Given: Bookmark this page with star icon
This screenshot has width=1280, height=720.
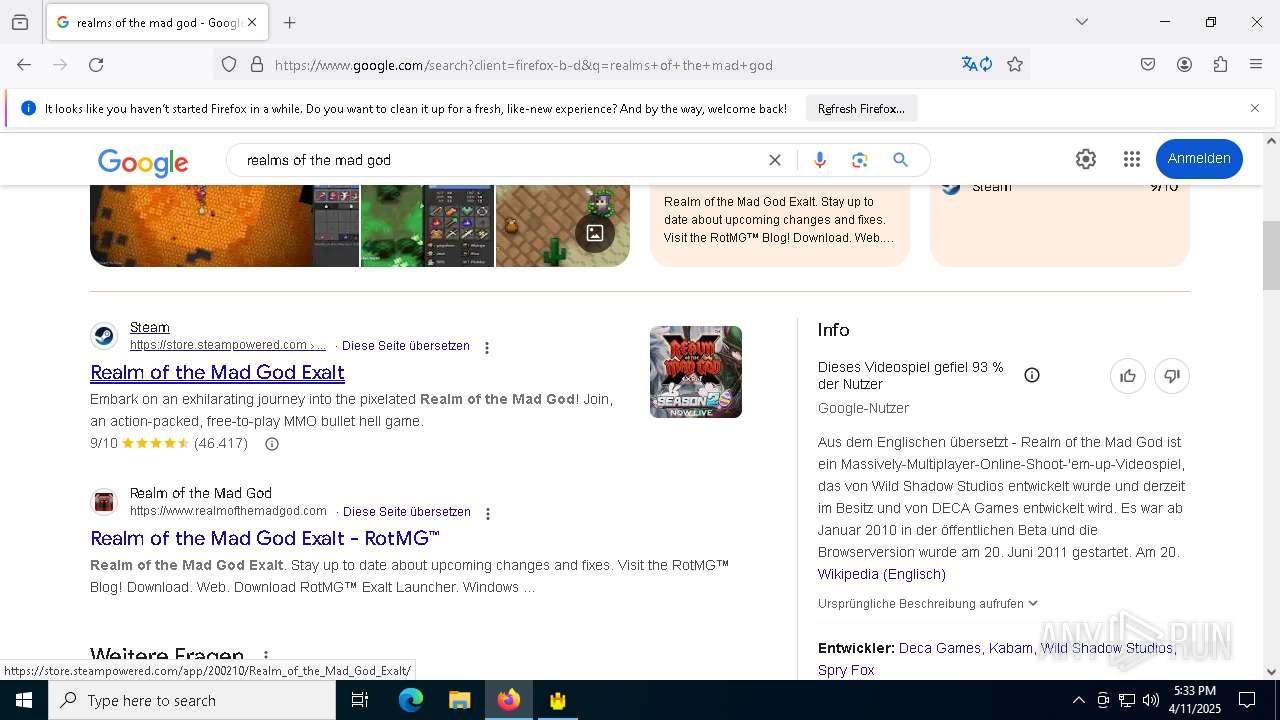Looking at the screenshot, I should (1015, 64).
